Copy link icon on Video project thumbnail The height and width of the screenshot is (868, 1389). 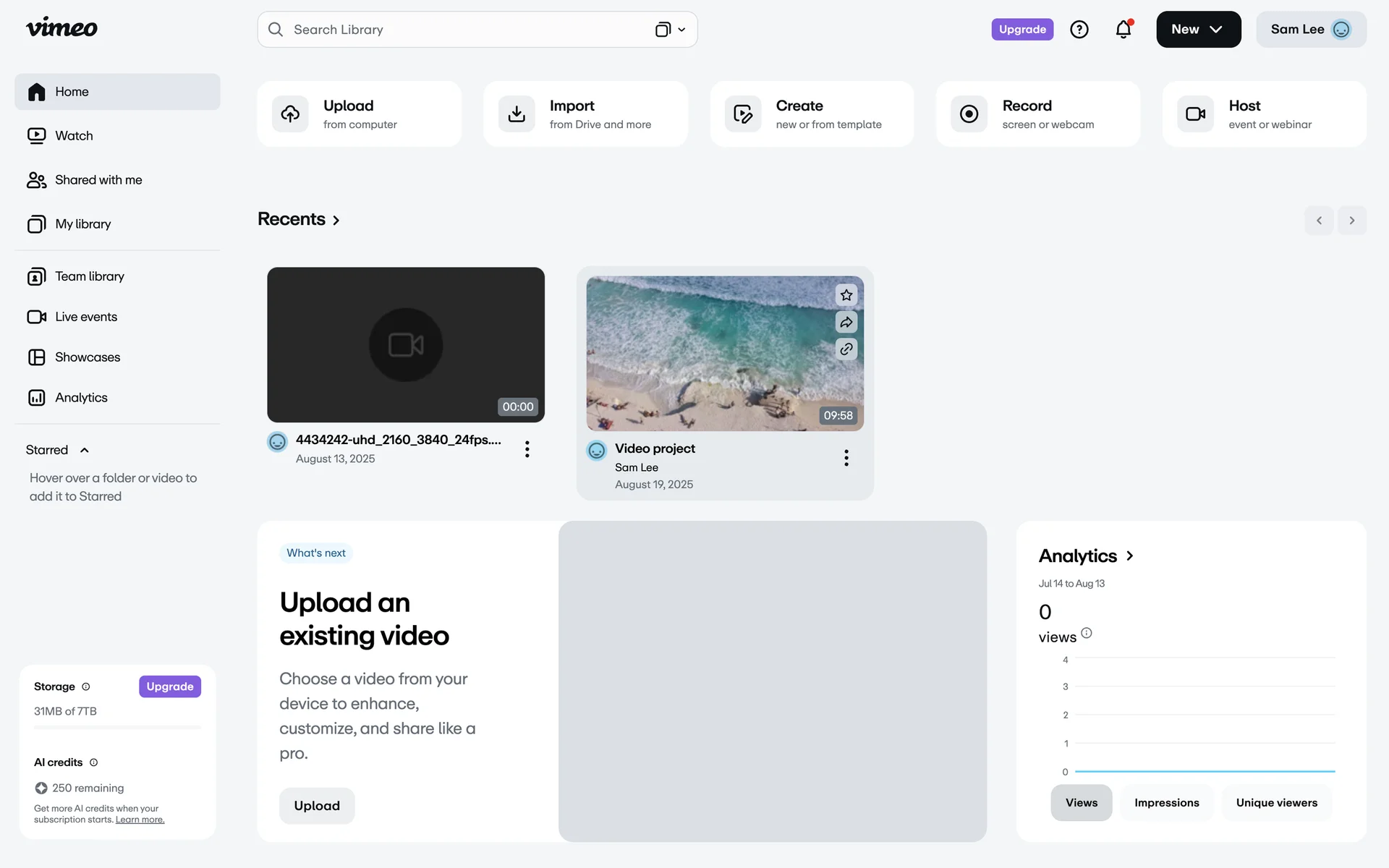[846, 349]
